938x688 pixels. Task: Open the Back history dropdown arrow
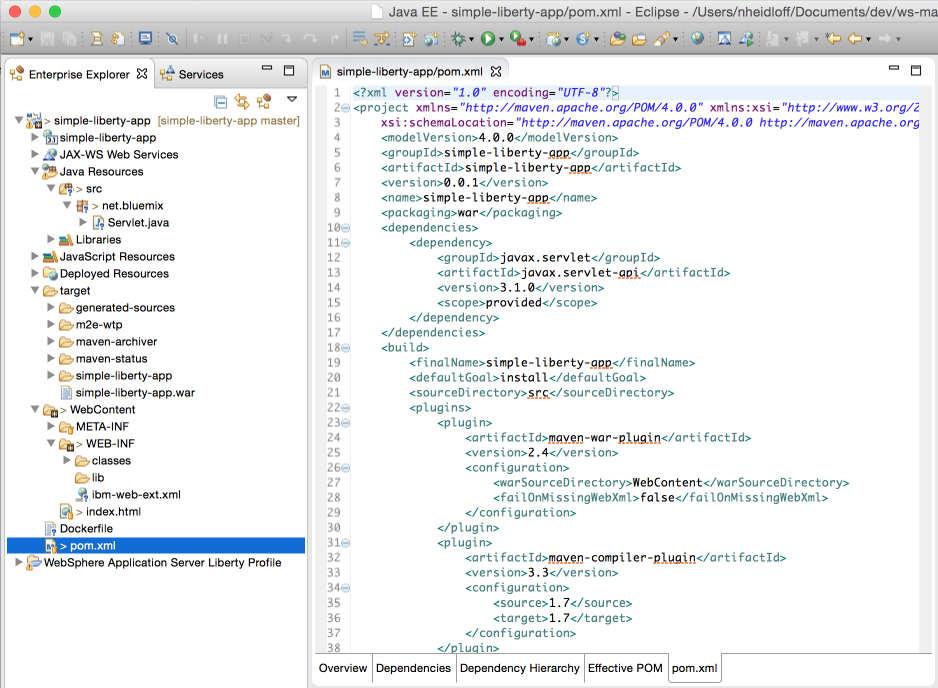[x=868, y=39]
